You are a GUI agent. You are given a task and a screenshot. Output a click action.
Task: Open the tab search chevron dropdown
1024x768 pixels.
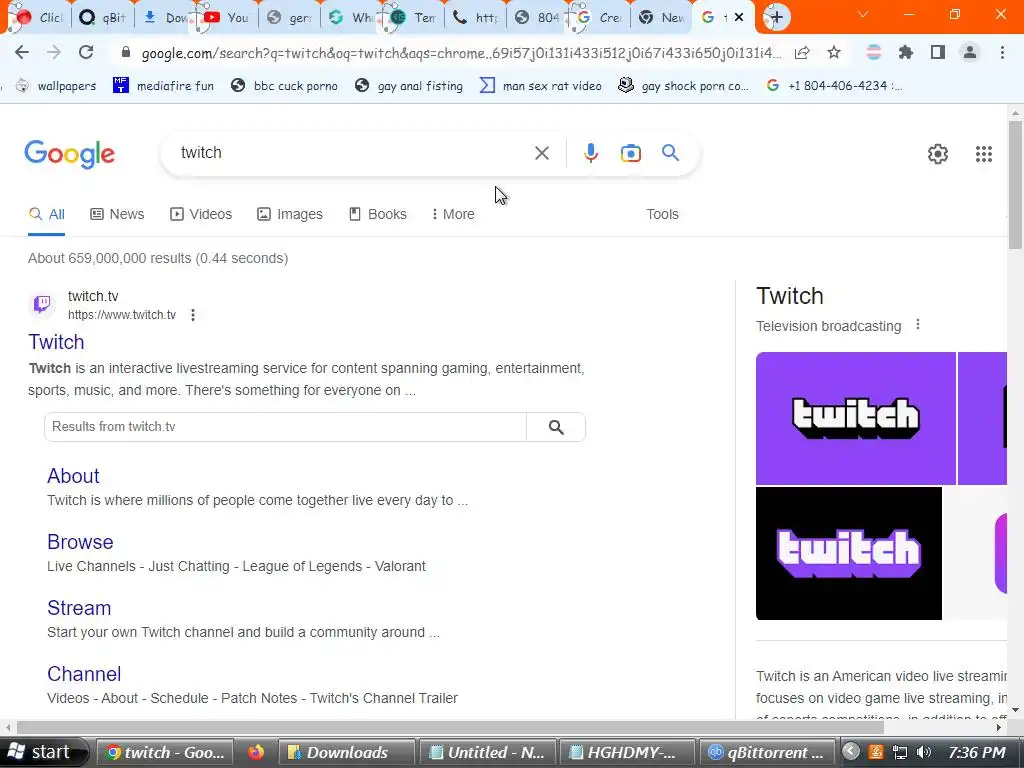(x=863, y=14)
